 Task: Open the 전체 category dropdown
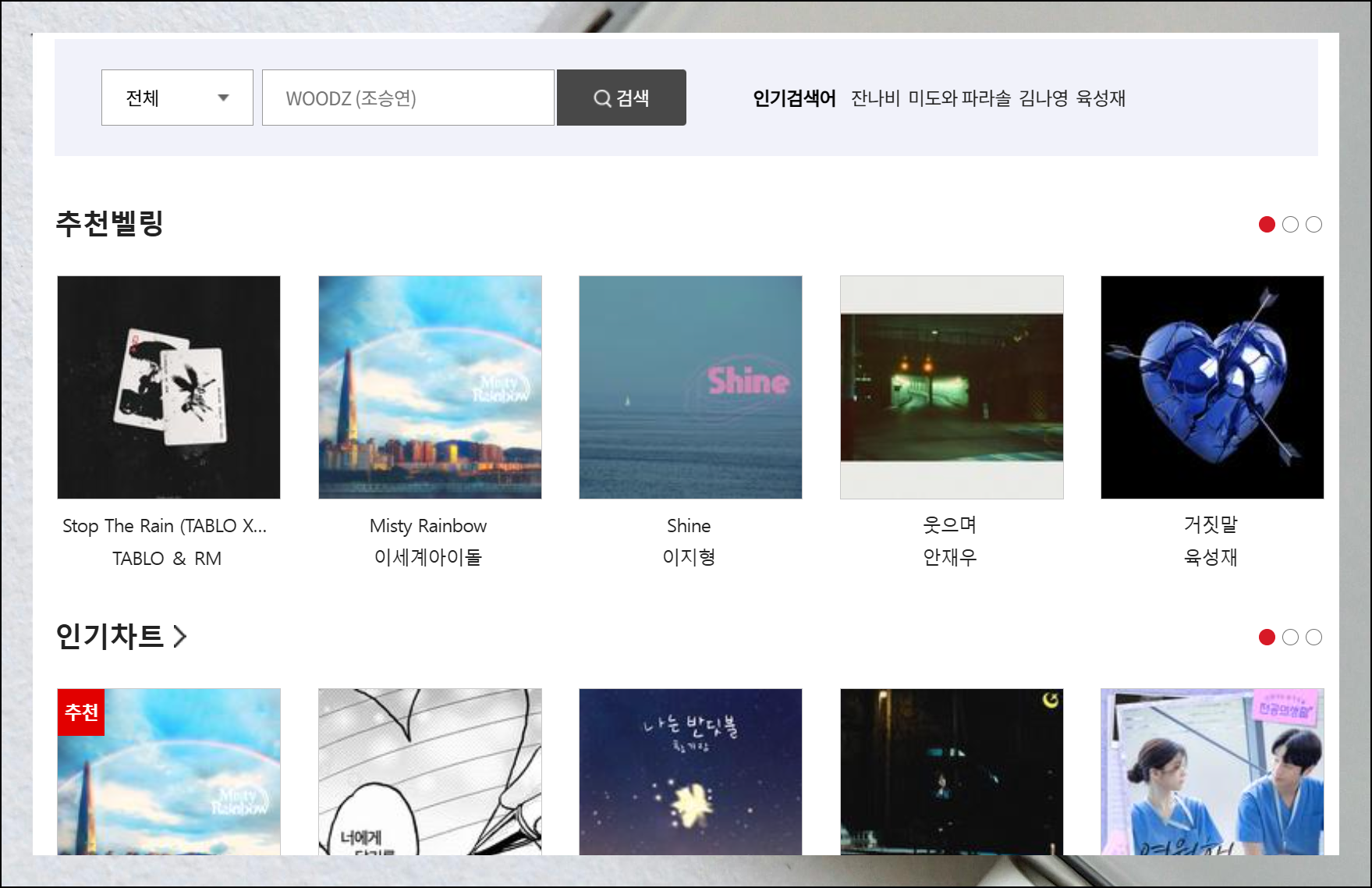177,98
